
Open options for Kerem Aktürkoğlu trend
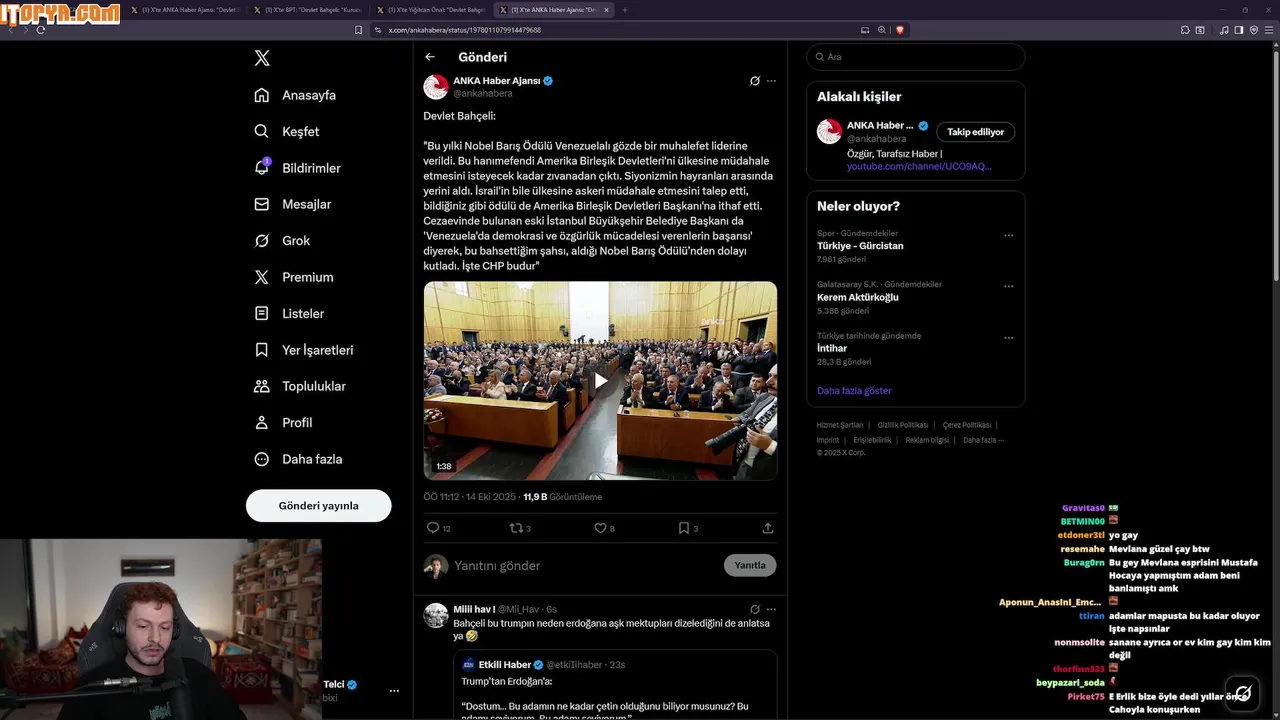1008,287
